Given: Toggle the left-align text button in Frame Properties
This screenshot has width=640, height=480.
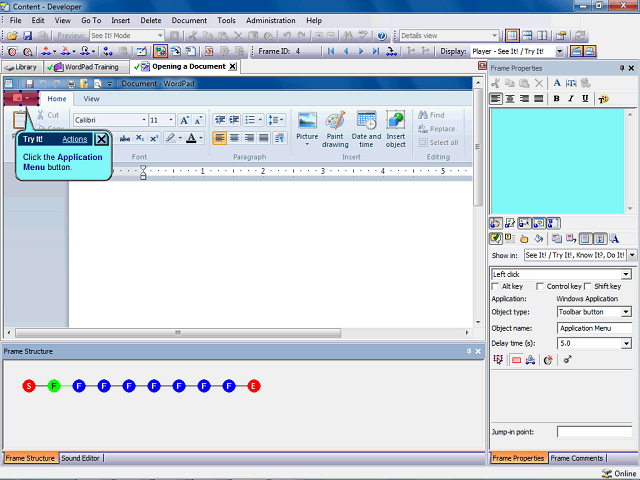Looking at the screenshot, I should (496, 99).
